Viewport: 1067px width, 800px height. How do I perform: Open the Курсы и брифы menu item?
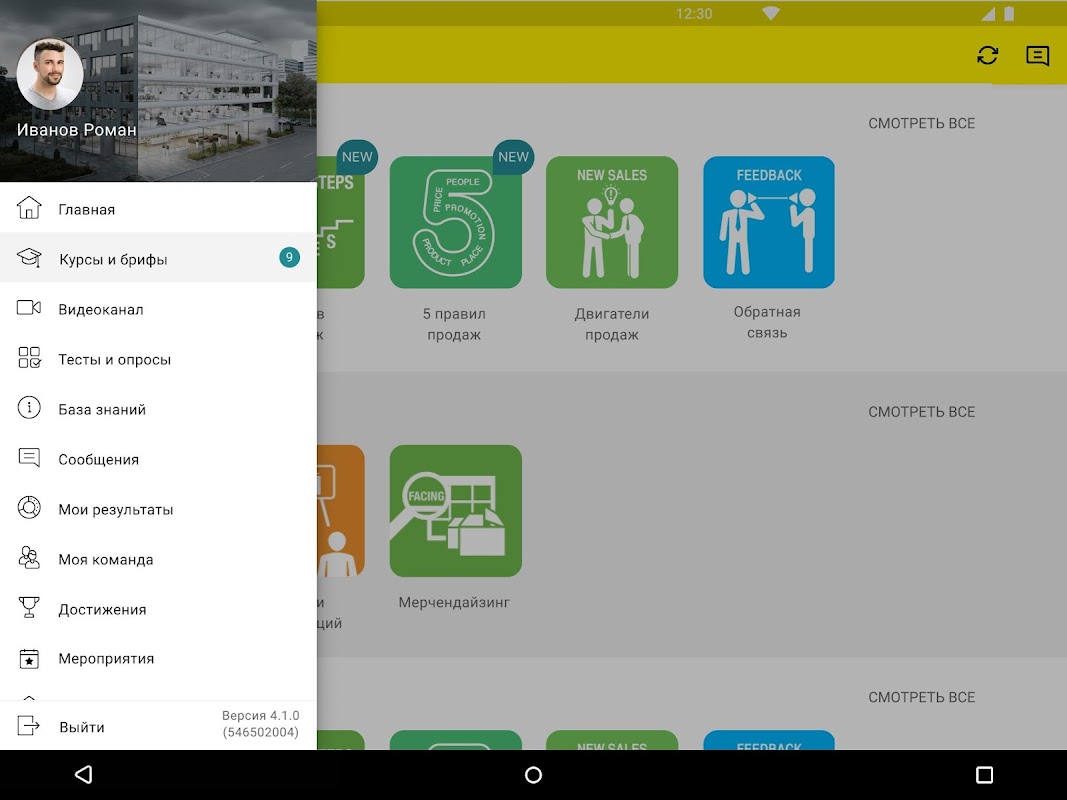158,258
